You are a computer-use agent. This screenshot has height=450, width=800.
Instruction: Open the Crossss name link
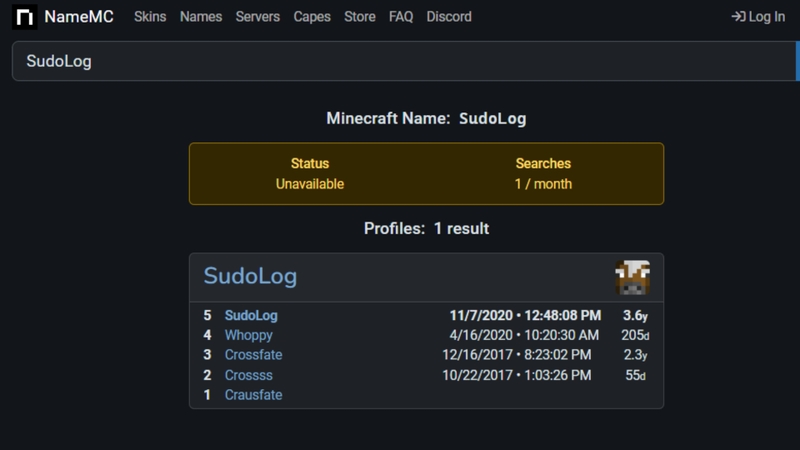click(x=248, y=375)
